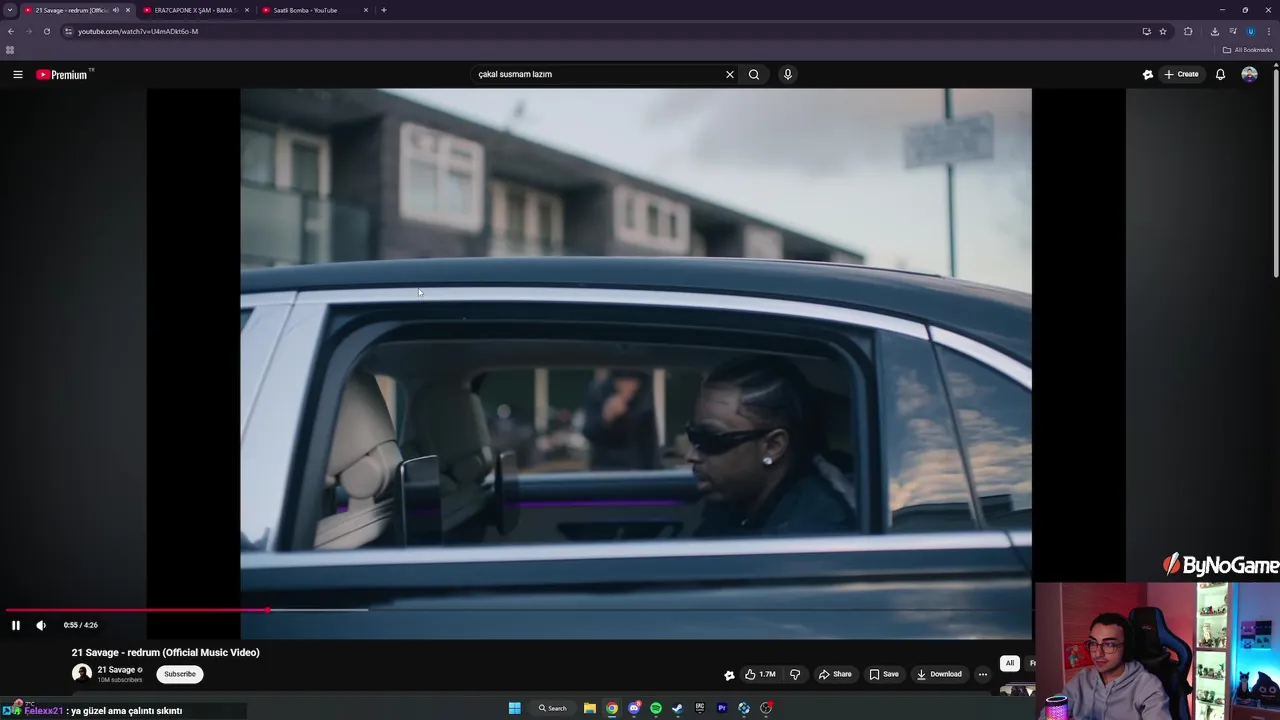Open Spotify from taskbar

click(x=656, y=708)
